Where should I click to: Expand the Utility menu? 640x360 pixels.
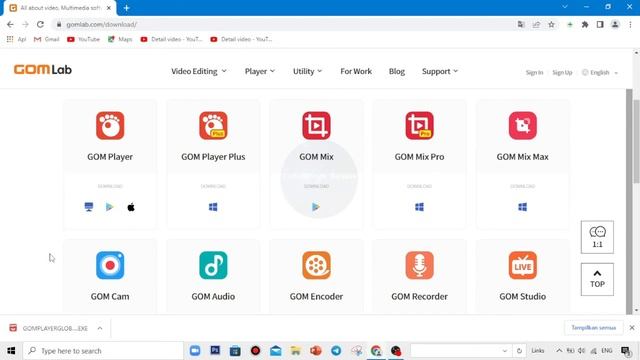(x=308, y=71)
